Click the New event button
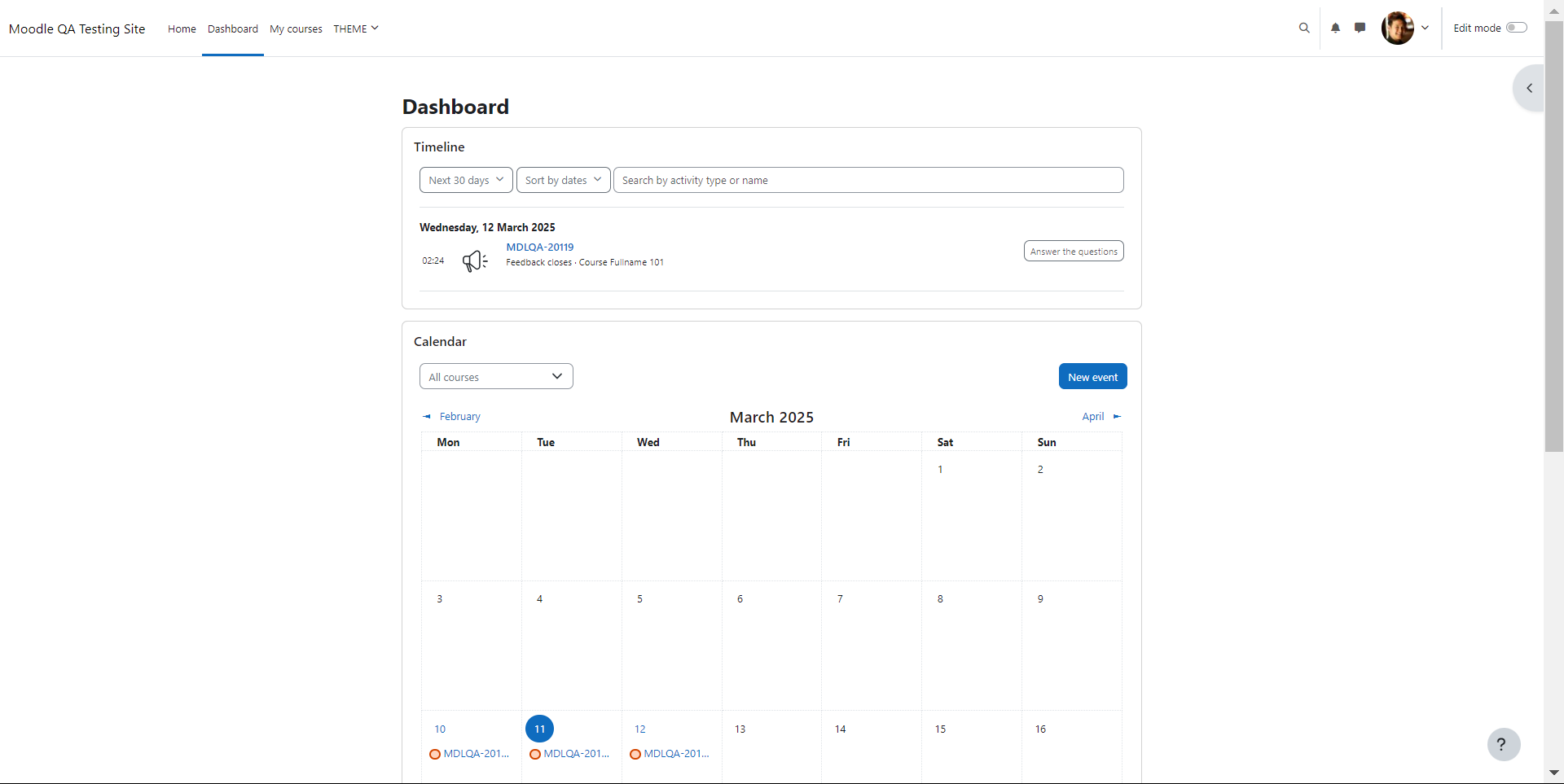The width and height of the screenshot is (1564, 784). coord(1092,376)
